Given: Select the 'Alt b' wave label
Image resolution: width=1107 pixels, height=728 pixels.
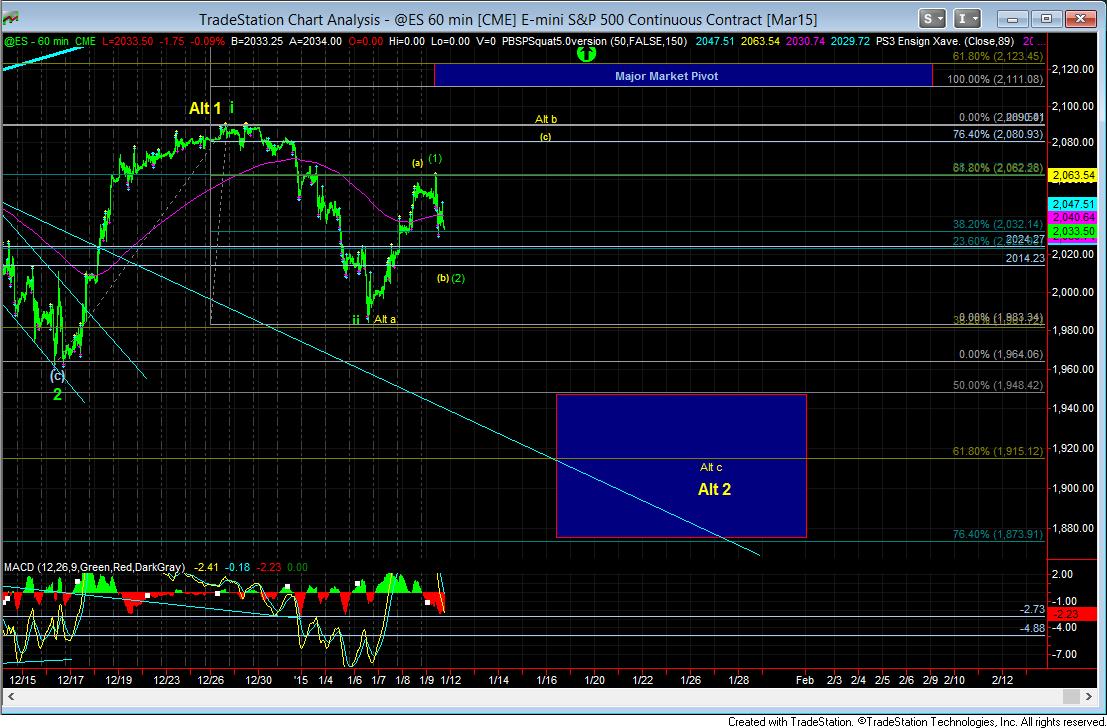Looking at the screenshot, I should (x=546, y=119).
